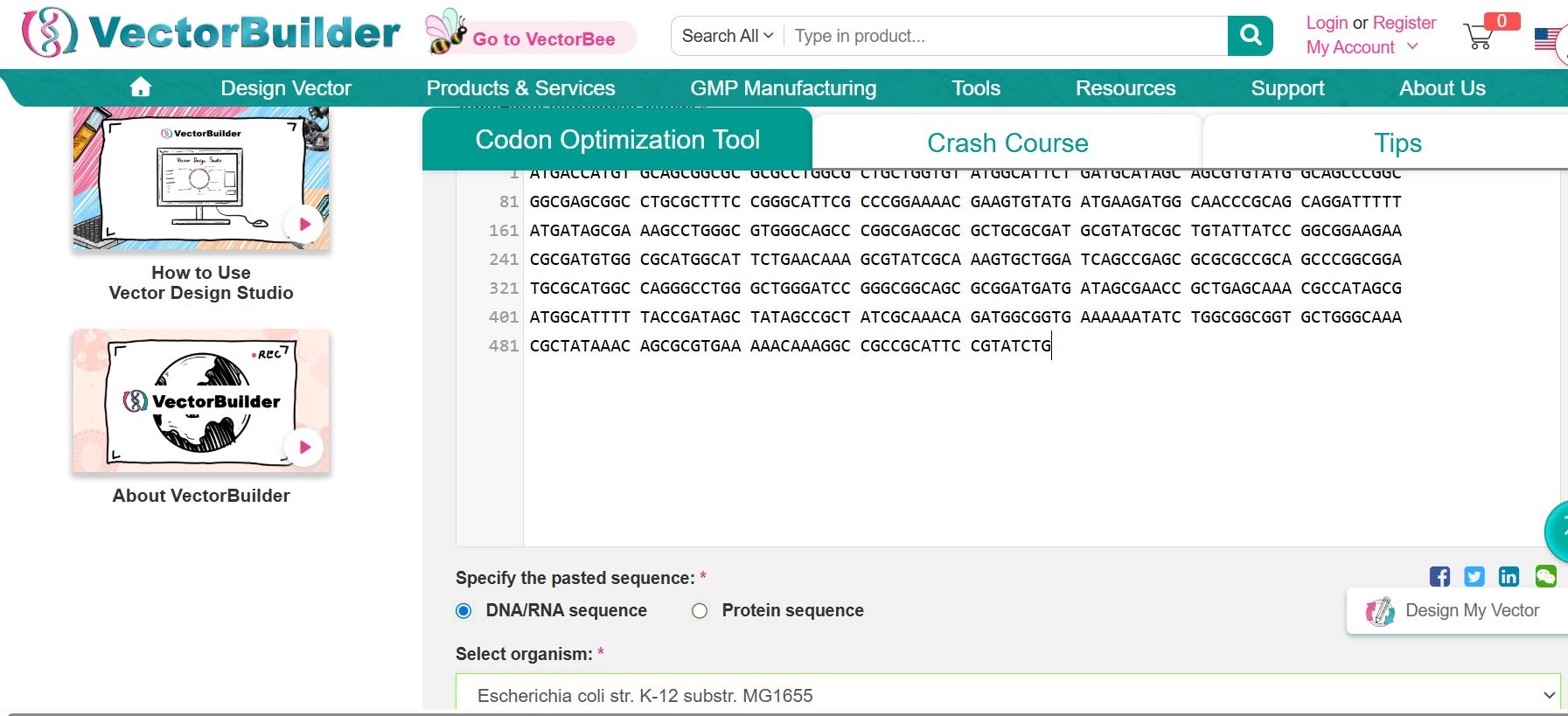
Task: Click the product search input field
Action: [1006, 36]
